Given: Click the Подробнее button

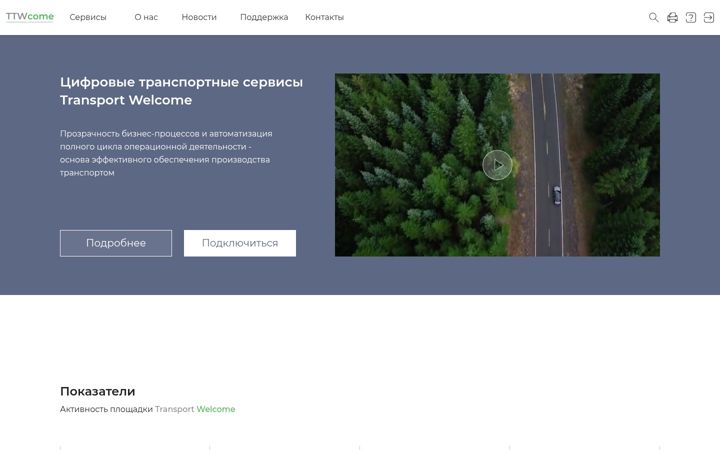Looking at the screenshot, I should [116, 243].
